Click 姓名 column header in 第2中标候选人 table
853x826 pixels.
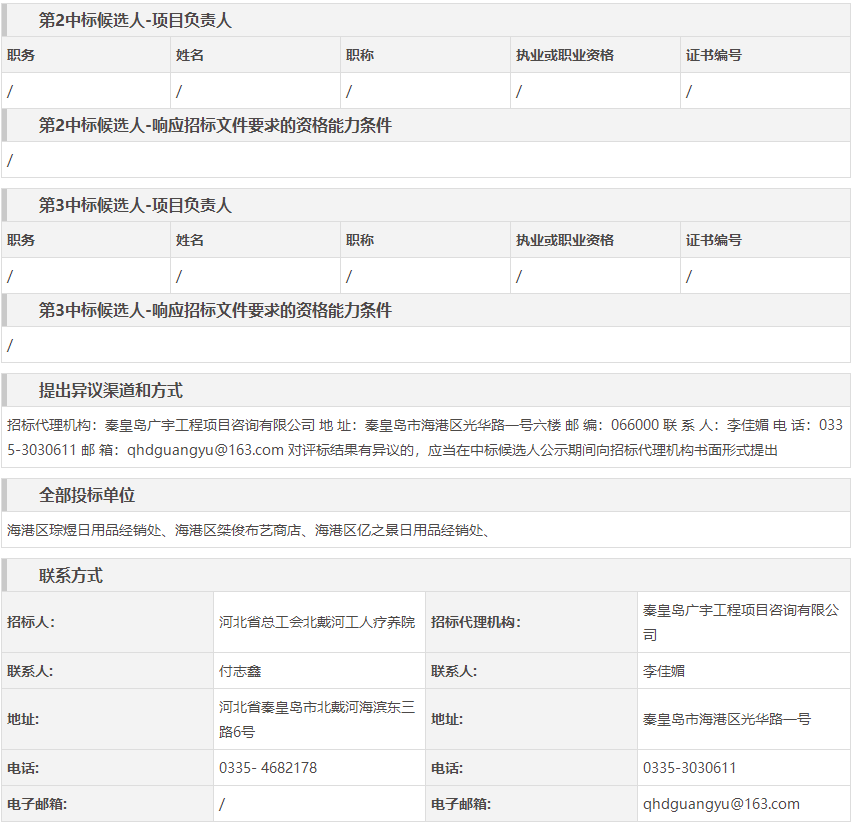[190, 55]
